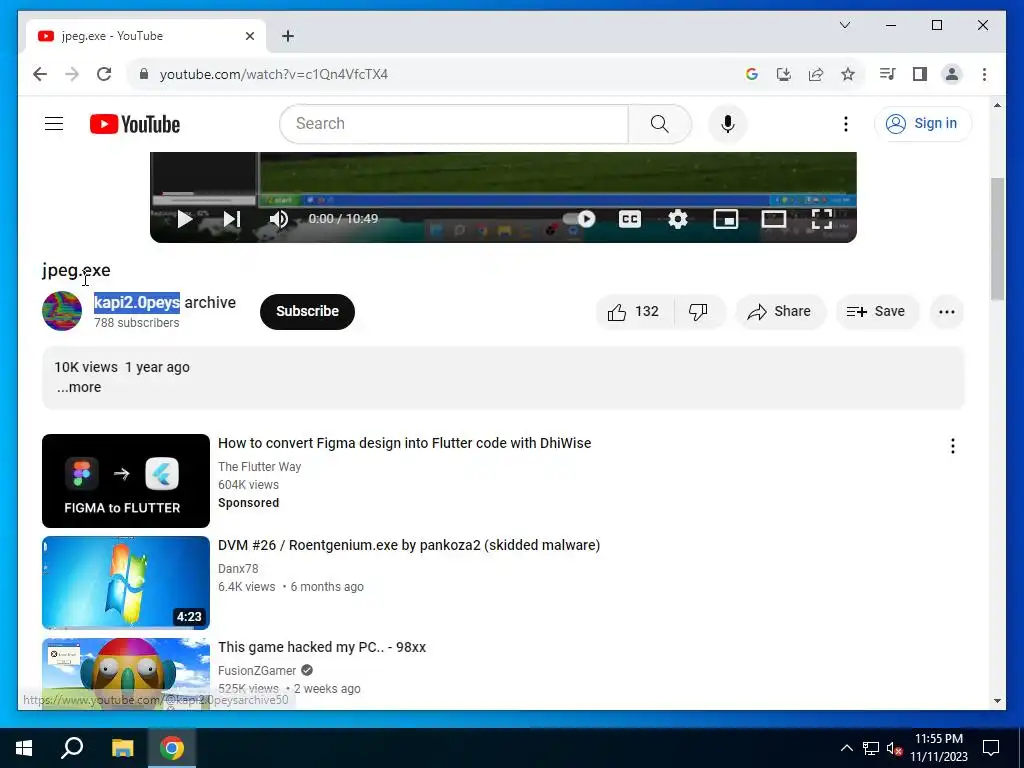Open Google icon in address bar
Viewport: 1024px width, 768px height.
tap(752, 74)
